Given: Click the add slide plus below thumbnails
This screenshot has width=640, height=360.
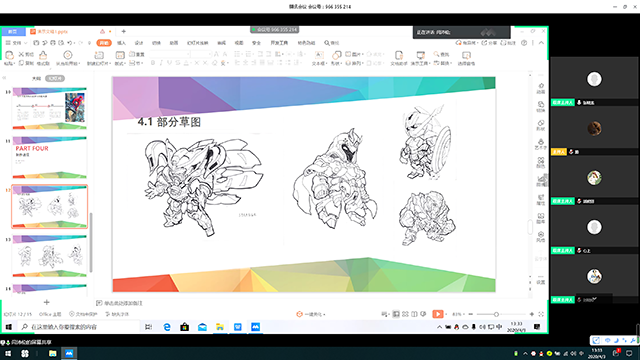Looking at the screenshot, I should coord(47,302).
